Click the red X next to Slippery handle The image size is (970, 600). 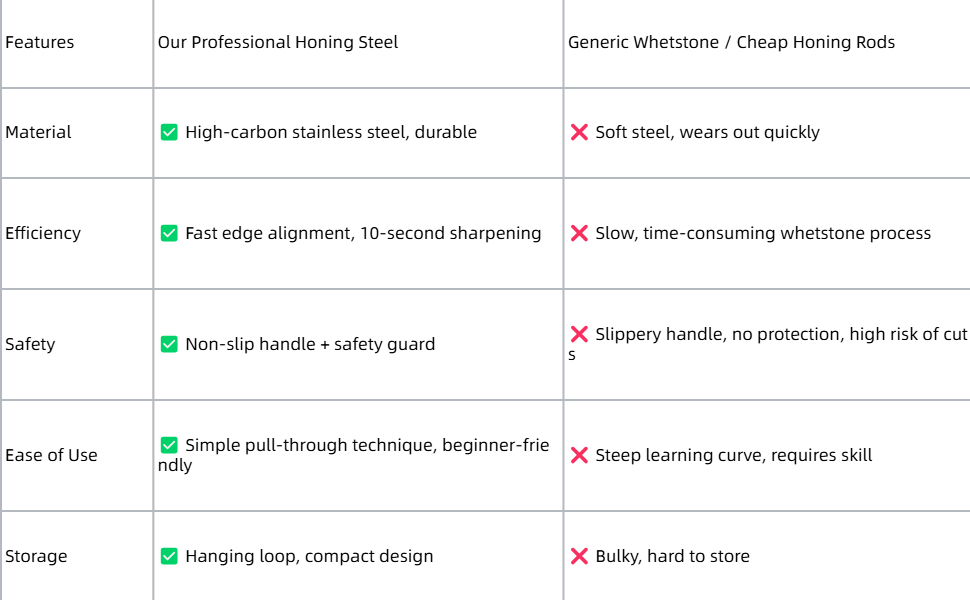point(579,334)
